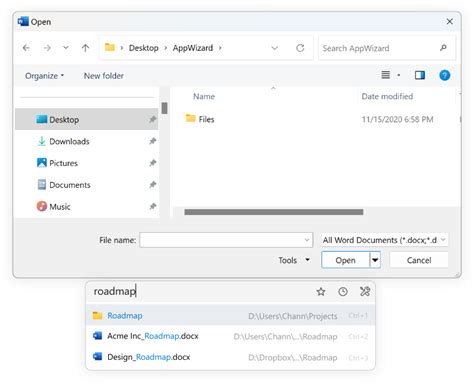Click Word icon beside Acme Inc_Roadmap.docx
The width and height of the screenshot is (474, 384).
click(x=97, y=336)
